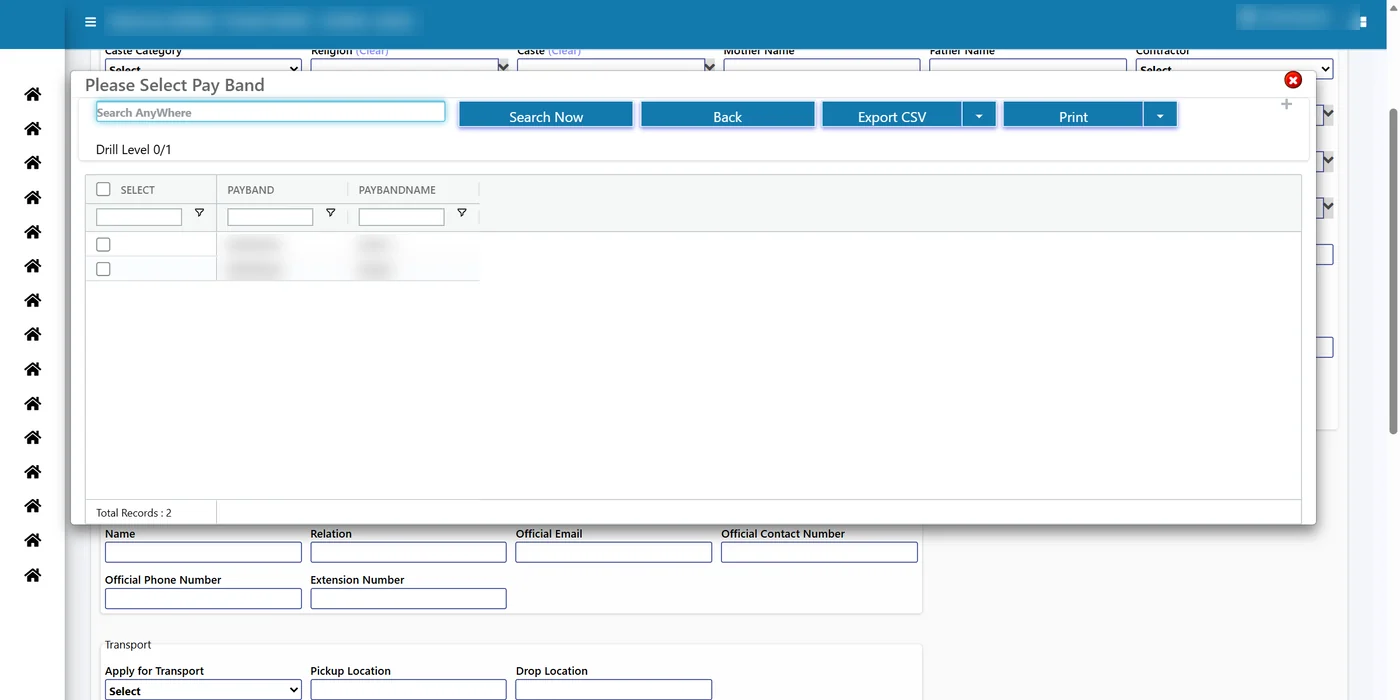Sort by the PAYBAND column header
The width and height of the screenshot is (1400, 700).
click(251, 190)
